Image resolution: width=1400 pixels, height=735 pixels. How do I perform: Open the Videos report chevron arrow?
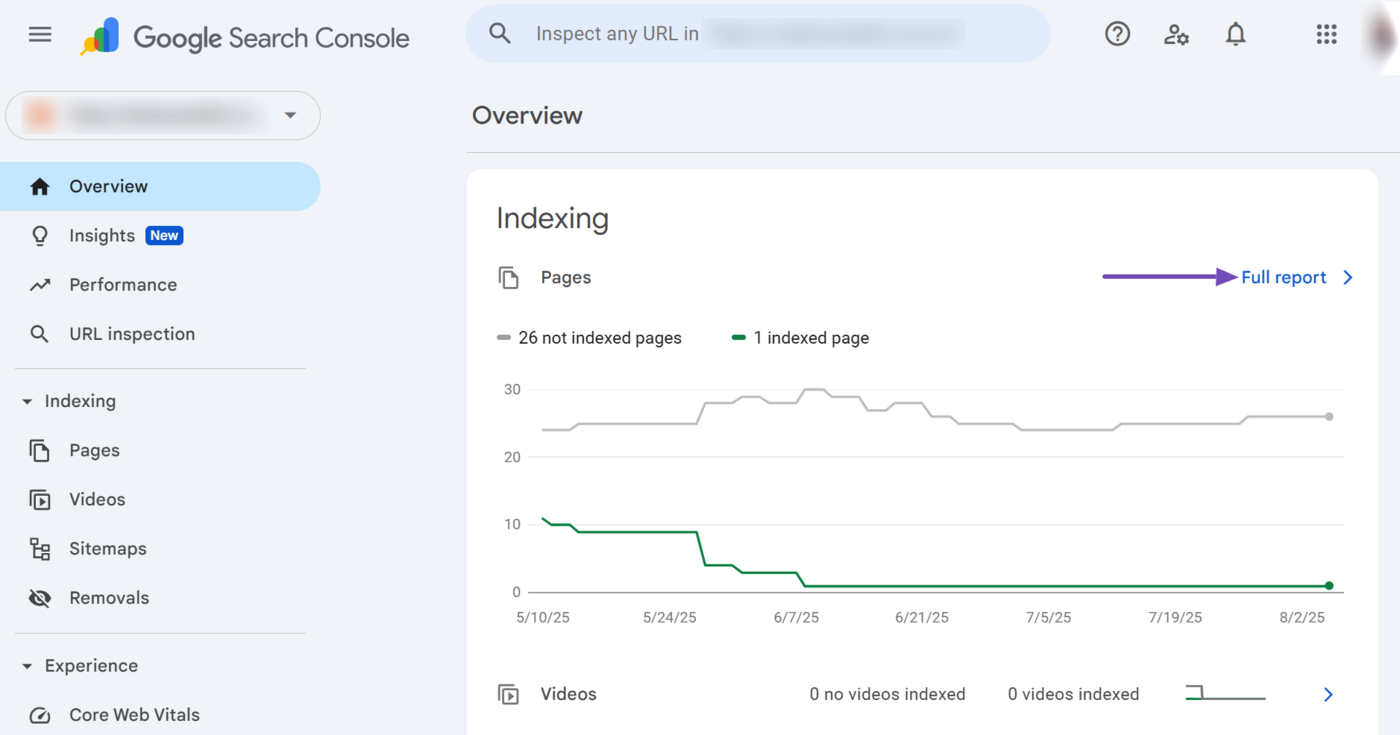click(1328, 694)
